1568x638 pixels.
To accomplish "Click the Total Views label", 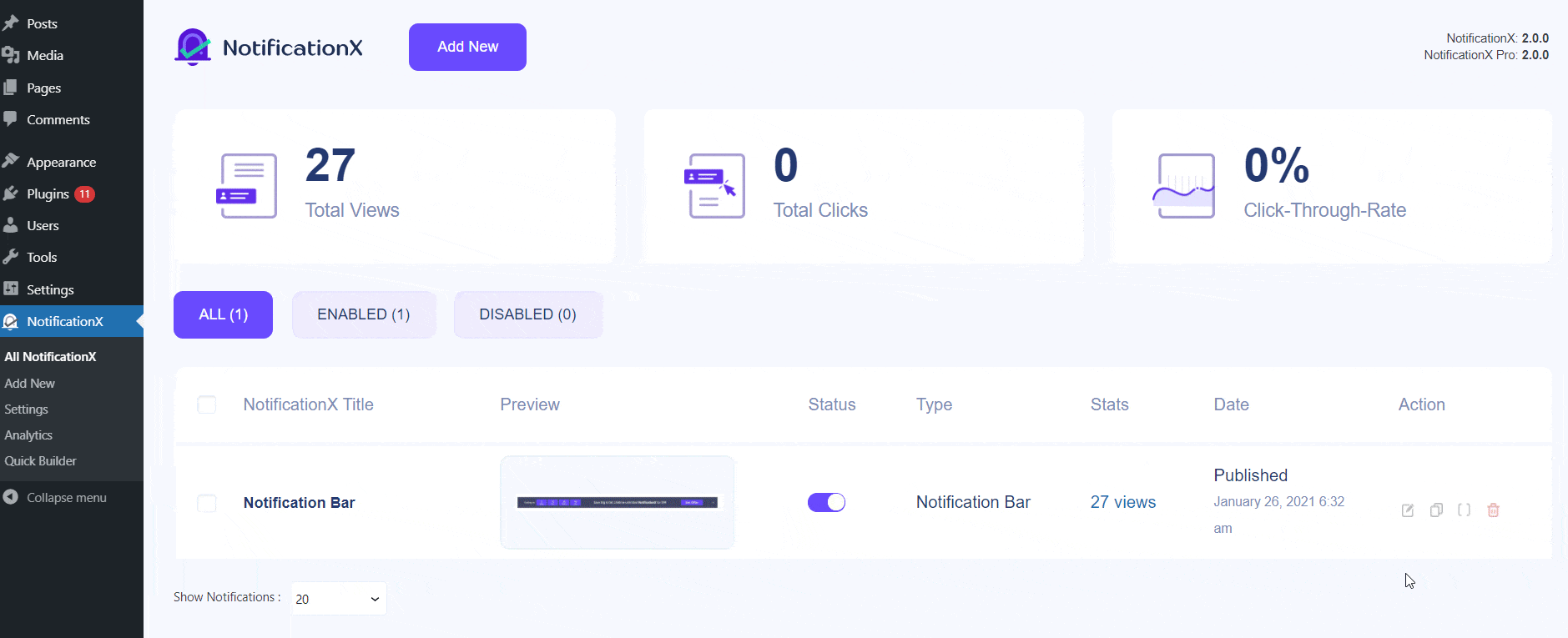I will (x=352, y=210).
